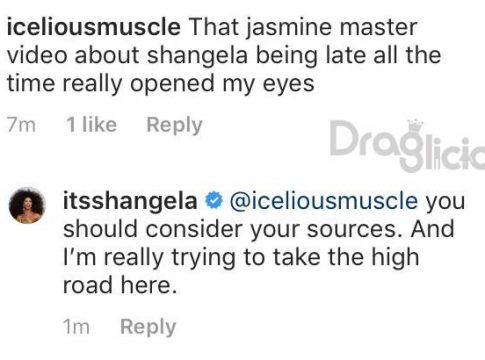
Task: Click the 1m timestamp
Action: click(76, 327)
